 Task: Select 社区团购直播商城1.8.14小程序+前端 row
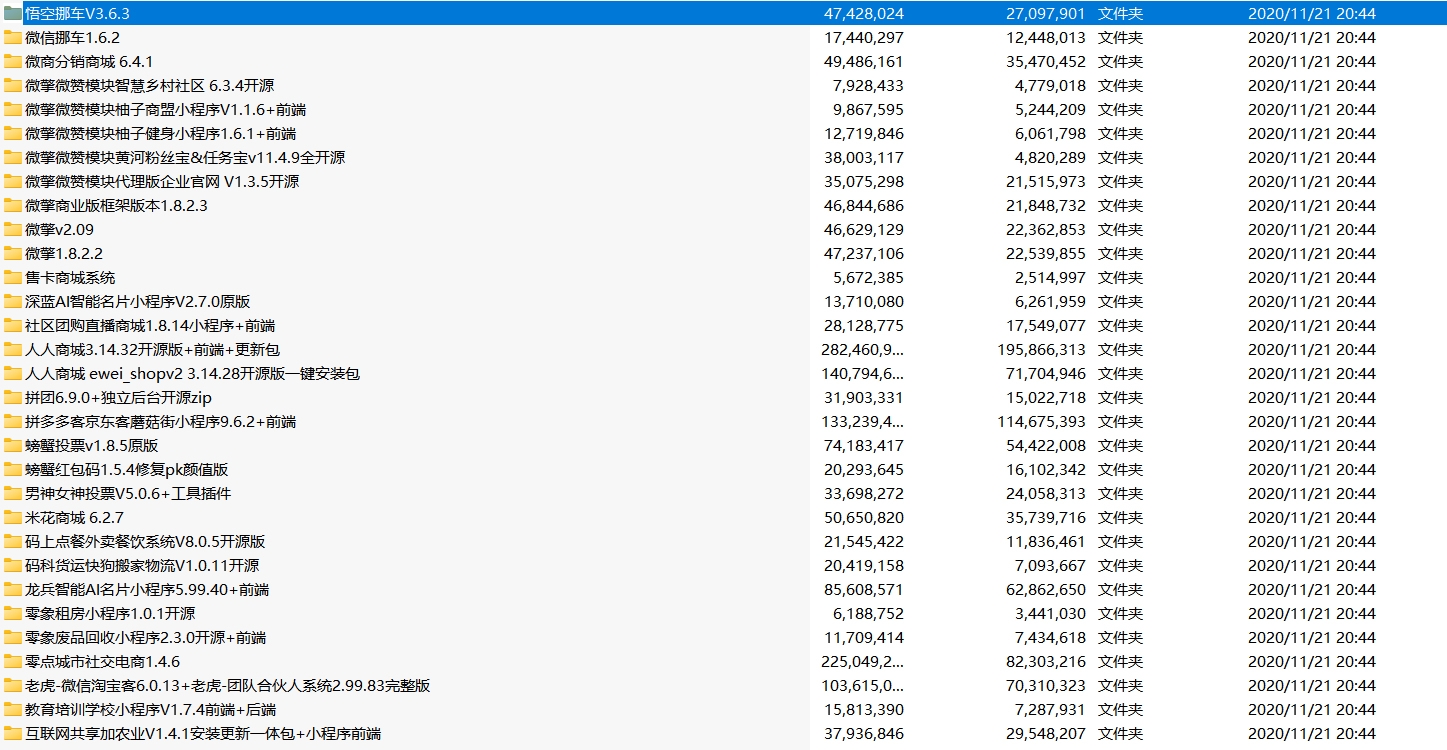pos(150,326)
